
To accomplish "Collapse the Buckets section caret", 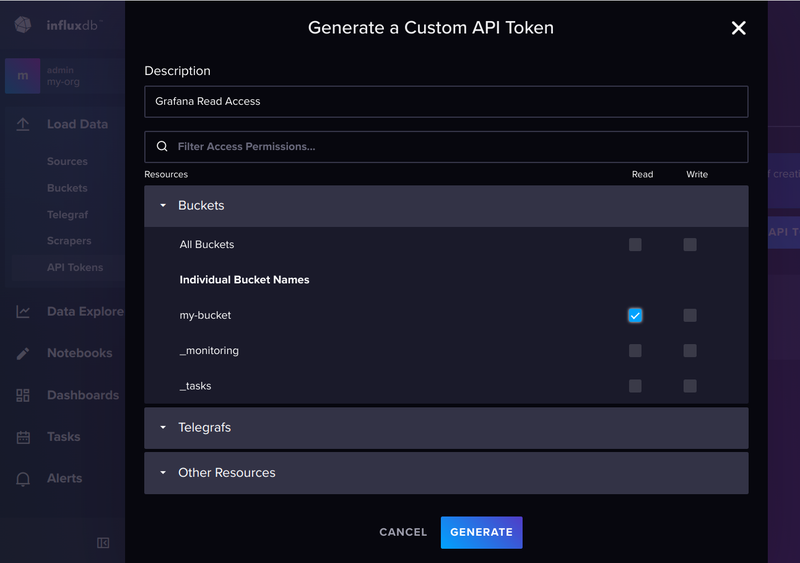I will click(x=163, y=206).
